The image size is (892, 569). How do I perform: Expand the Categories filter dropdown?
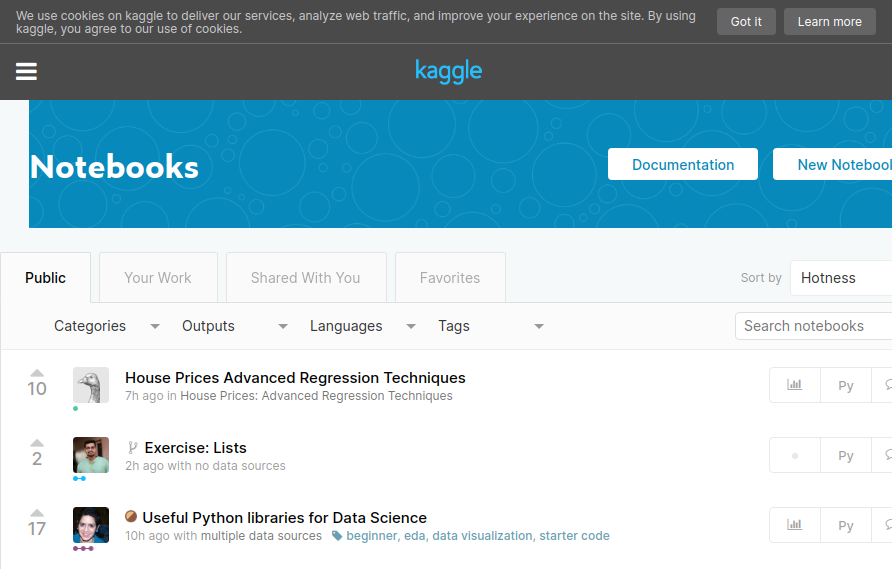click(106, 326)
